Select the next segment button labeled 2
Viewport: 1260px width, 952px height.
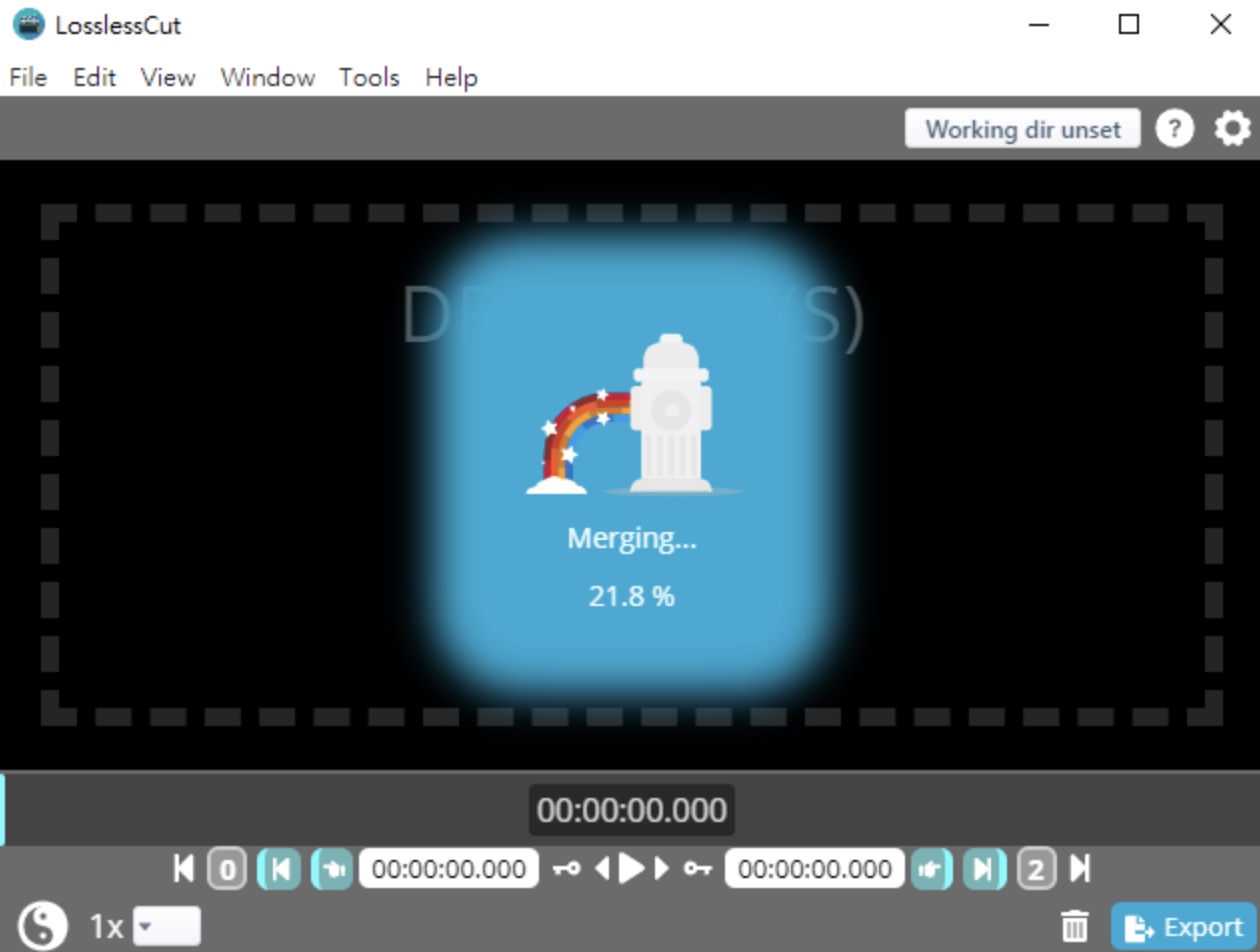tap(1037, 869)
